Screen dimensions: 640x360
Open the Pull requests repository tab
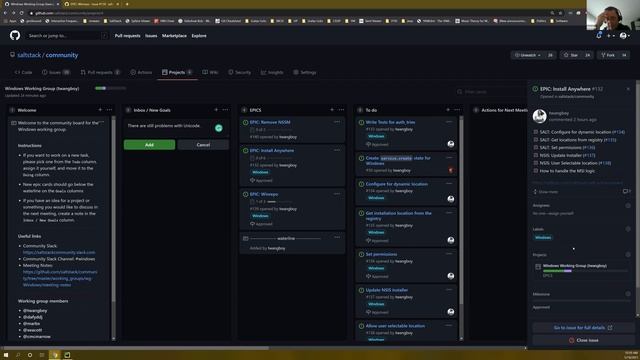coord(100,72)
